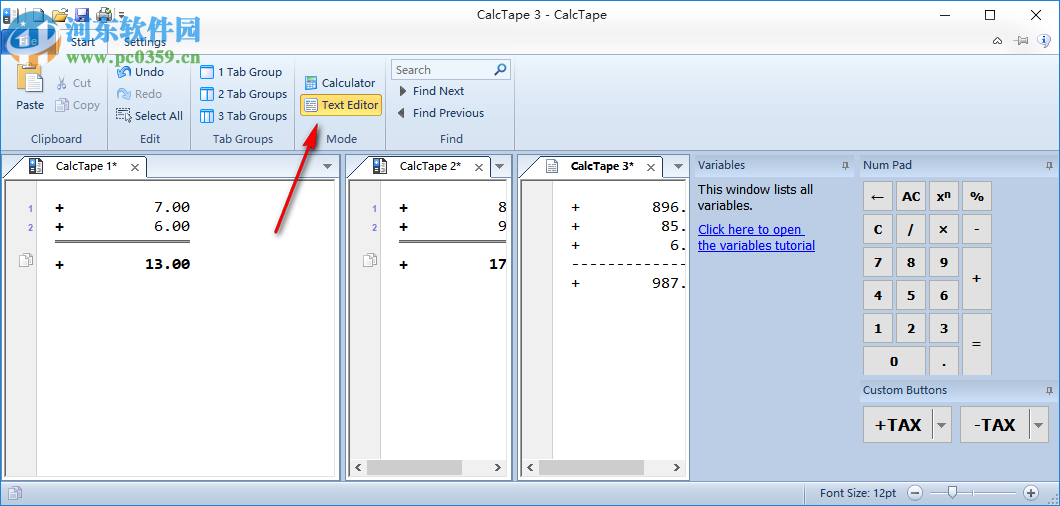
Task: Open the Settings ribbon tab
Action: click(x=145, y=42)
